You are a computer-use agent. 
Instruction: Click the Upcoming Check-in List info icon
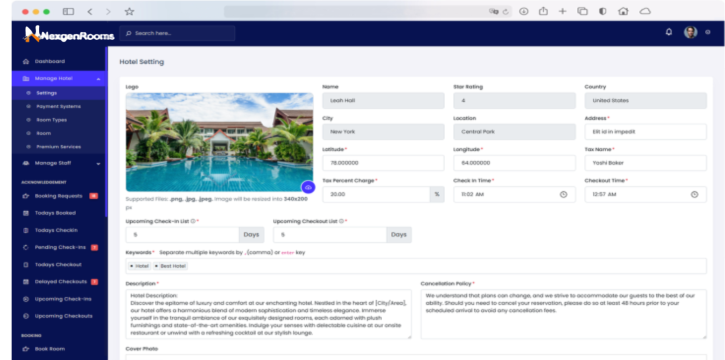click(x=193, y=221)
